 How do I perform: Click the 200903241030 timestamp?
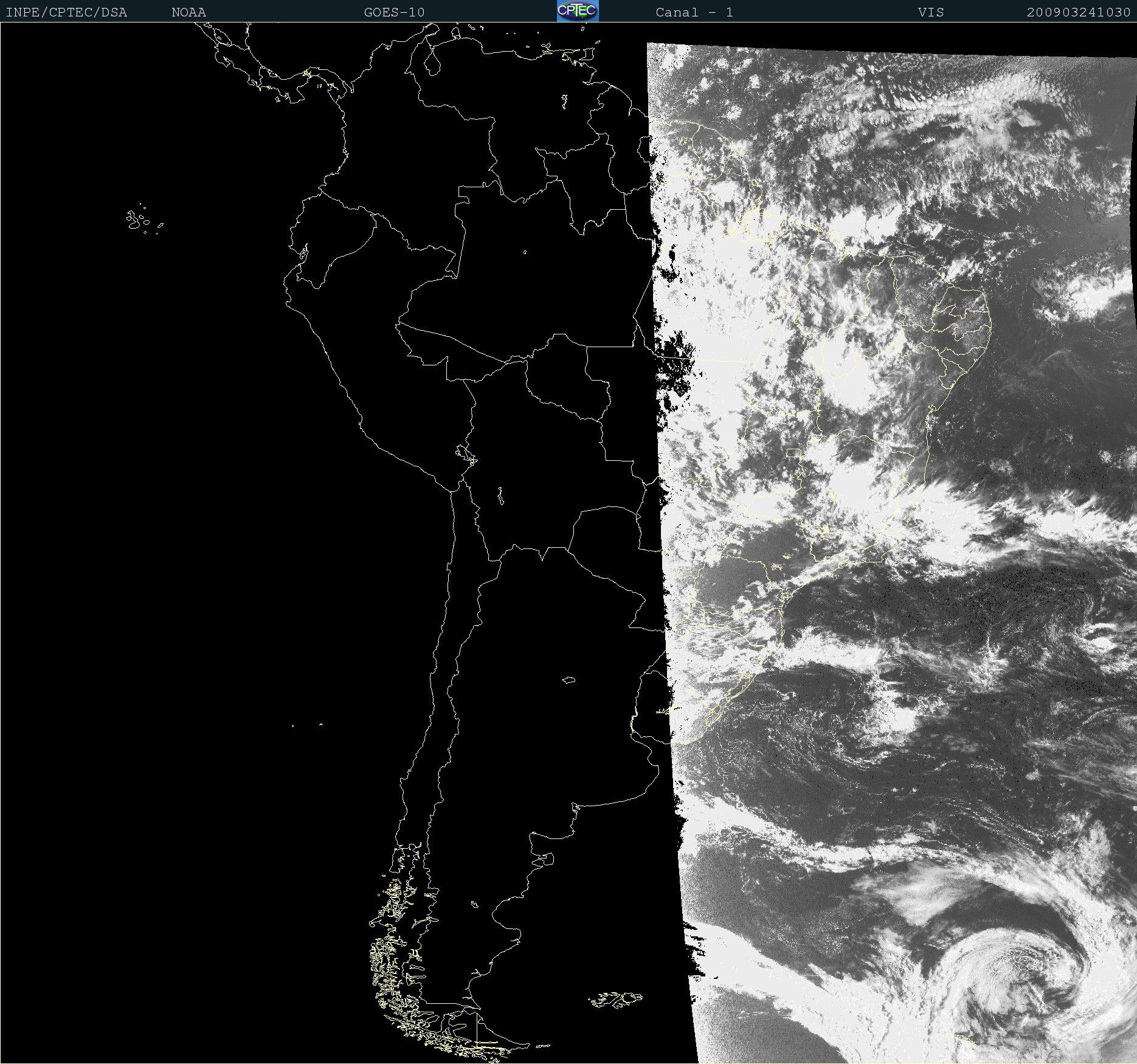click(x=1079, y=12)
